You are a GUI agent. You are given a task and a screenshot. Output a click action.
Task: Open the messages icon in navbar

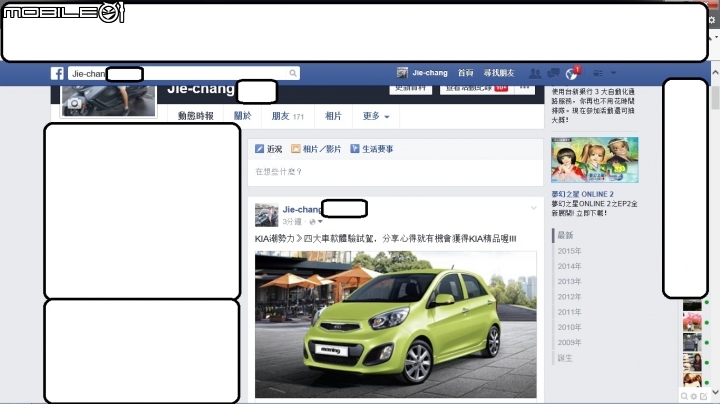(x=553, y=73)
